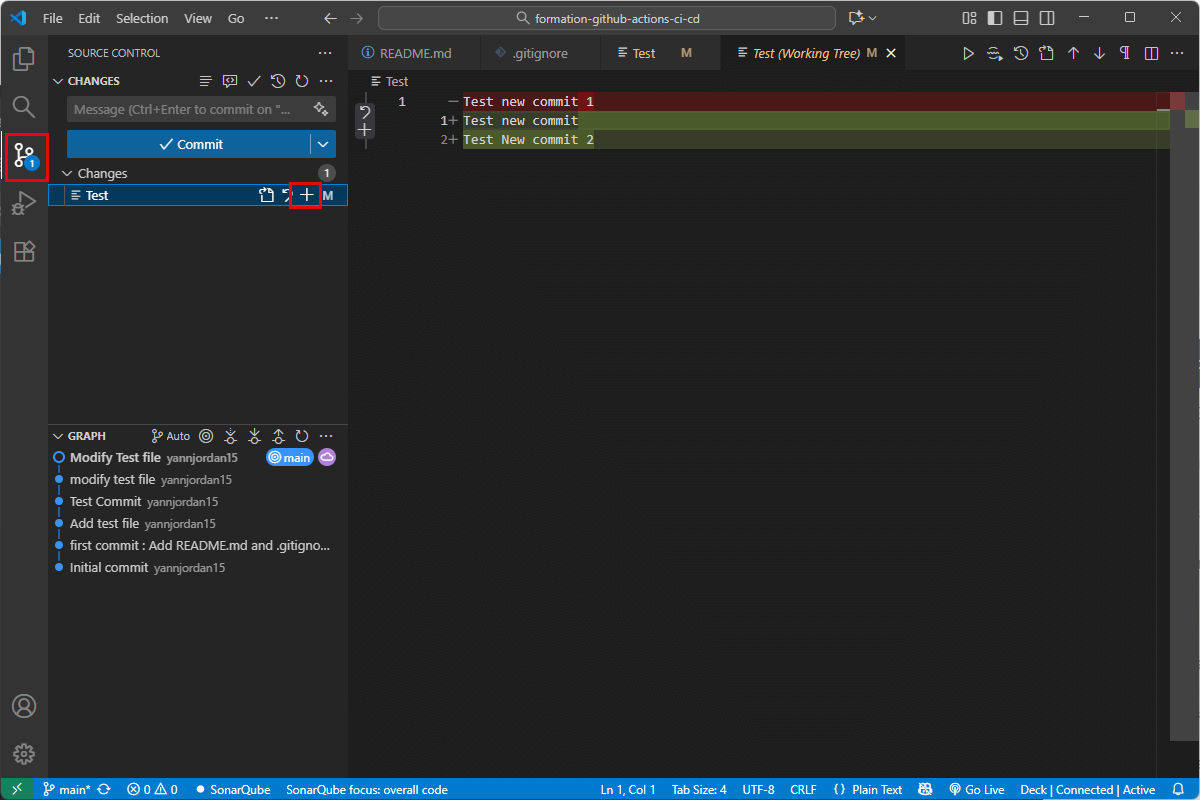Click Go Live in the status bar
Image resolution: width=1200 pixels, height=800 pixels.
tap(977, 789)
